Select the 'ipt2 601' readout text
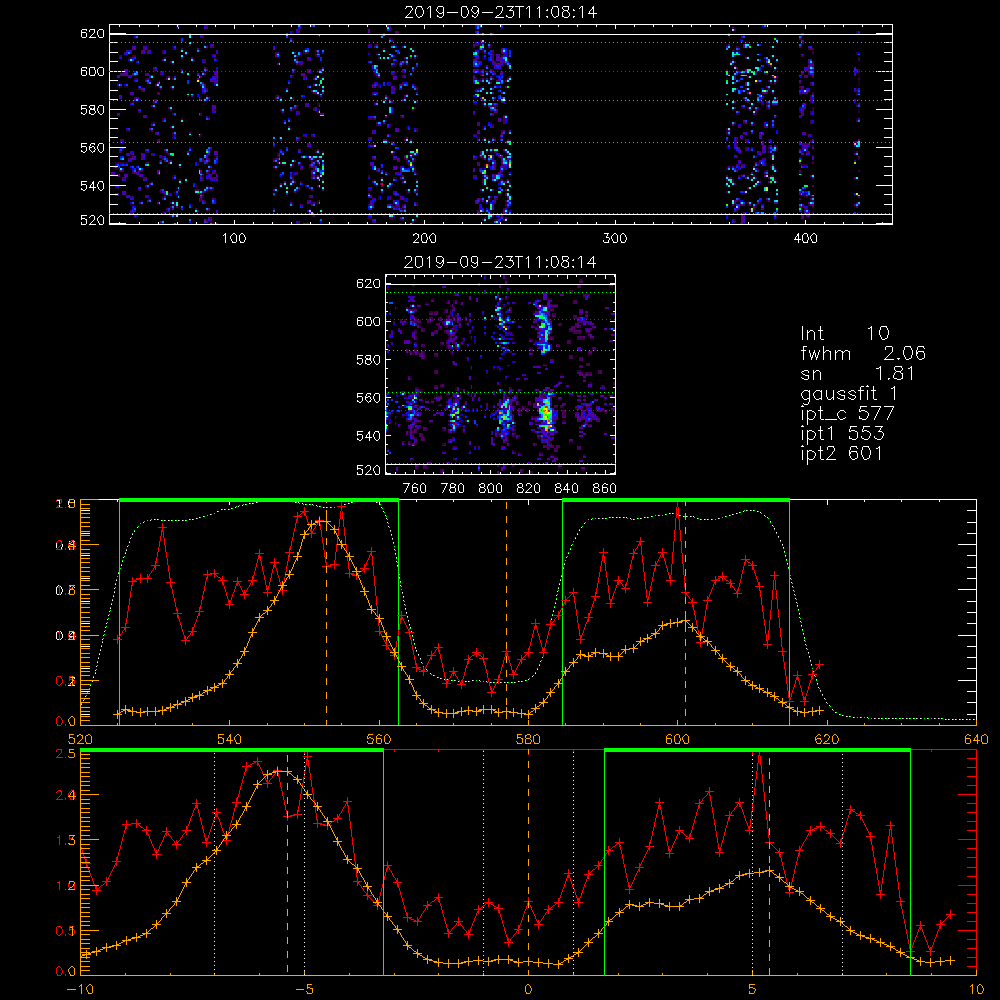Image resolution: width=1000 pixels, height=1000 pixels. (x=842, y=453)
